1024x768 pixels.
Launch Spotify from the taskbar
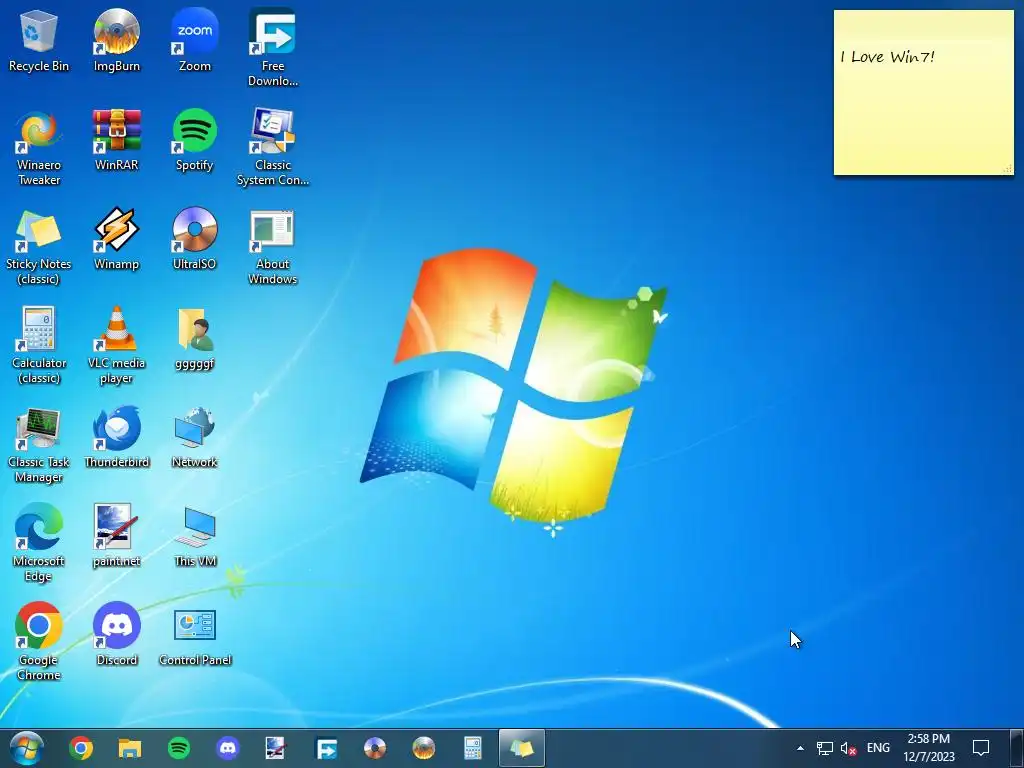tap(179, 748)
